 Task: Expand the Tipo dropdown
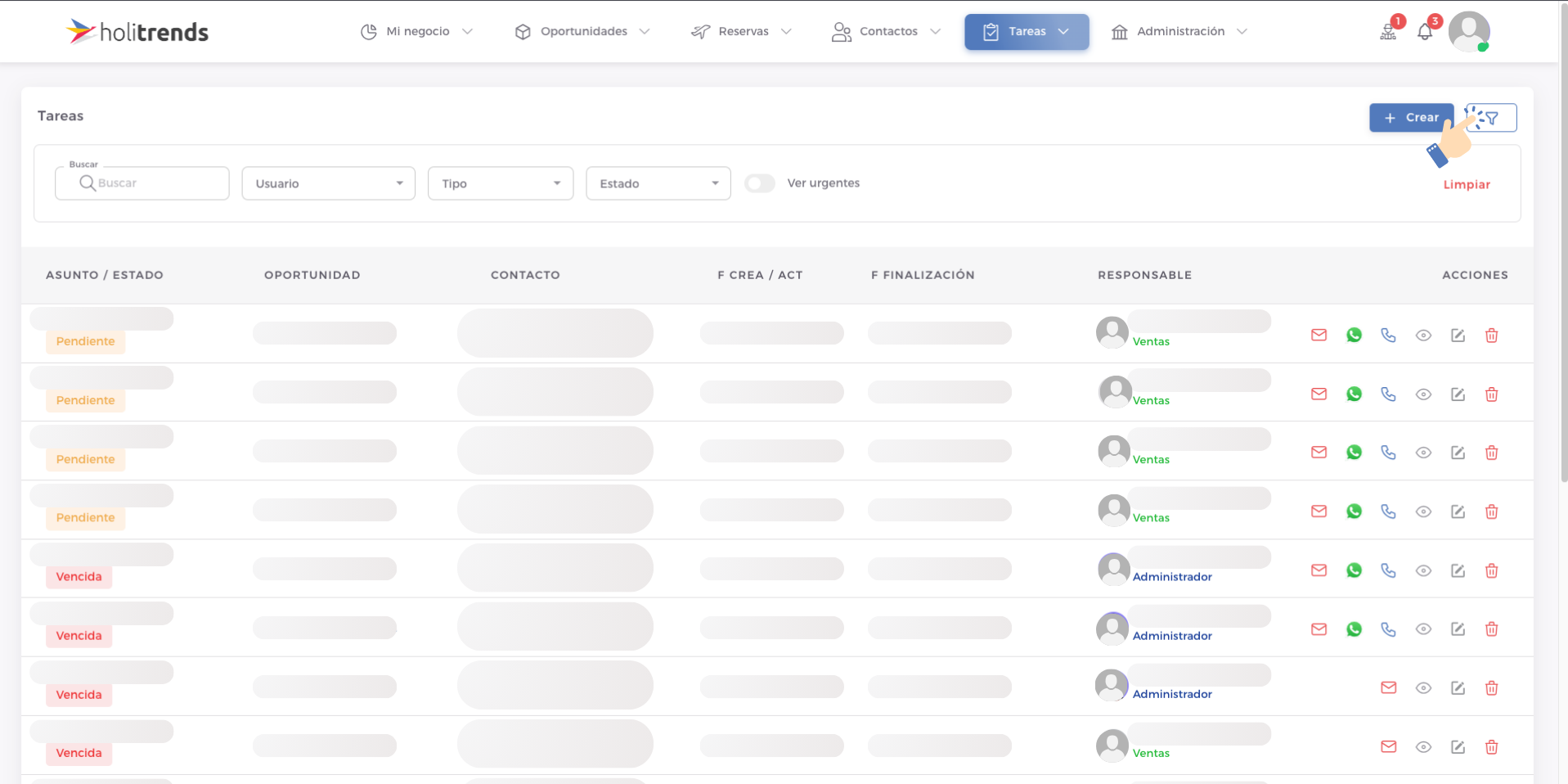[x=501, y=183]
